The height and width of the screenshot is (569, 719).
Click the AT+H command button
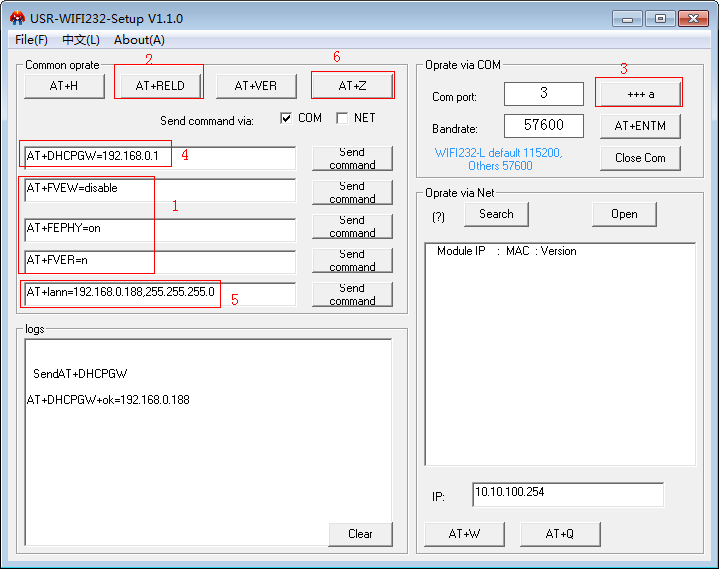64,86
